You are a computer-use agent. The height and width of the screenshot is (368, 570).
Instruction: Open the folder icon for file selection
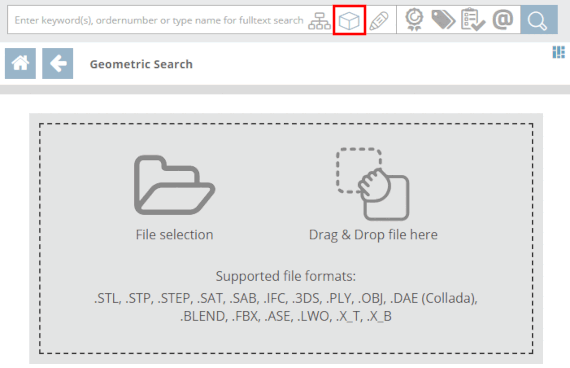click(x=174, y=185)
